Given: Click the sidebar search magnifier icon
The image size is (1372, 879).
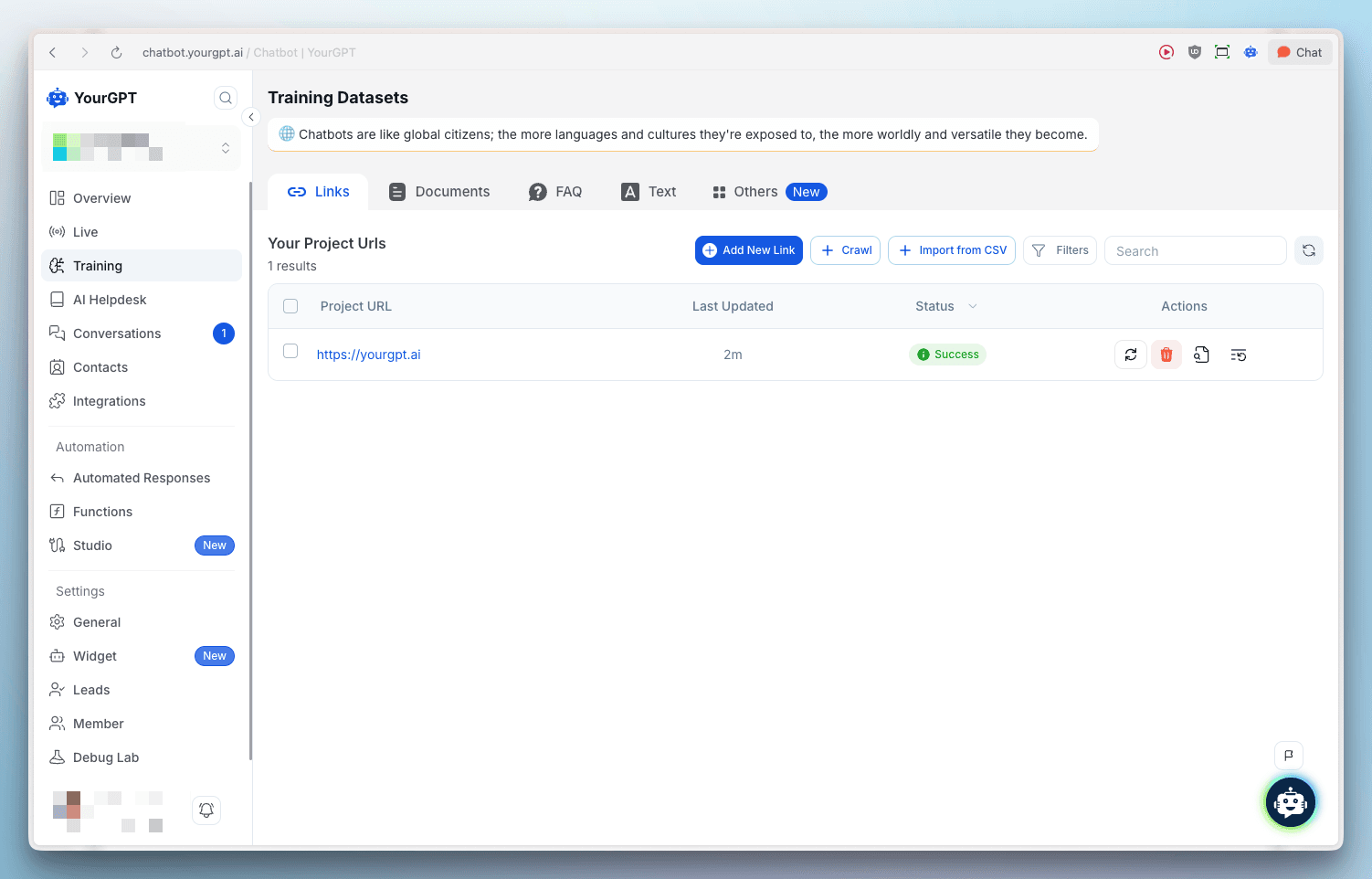Looking at the screenshot, I should (226, 98).
